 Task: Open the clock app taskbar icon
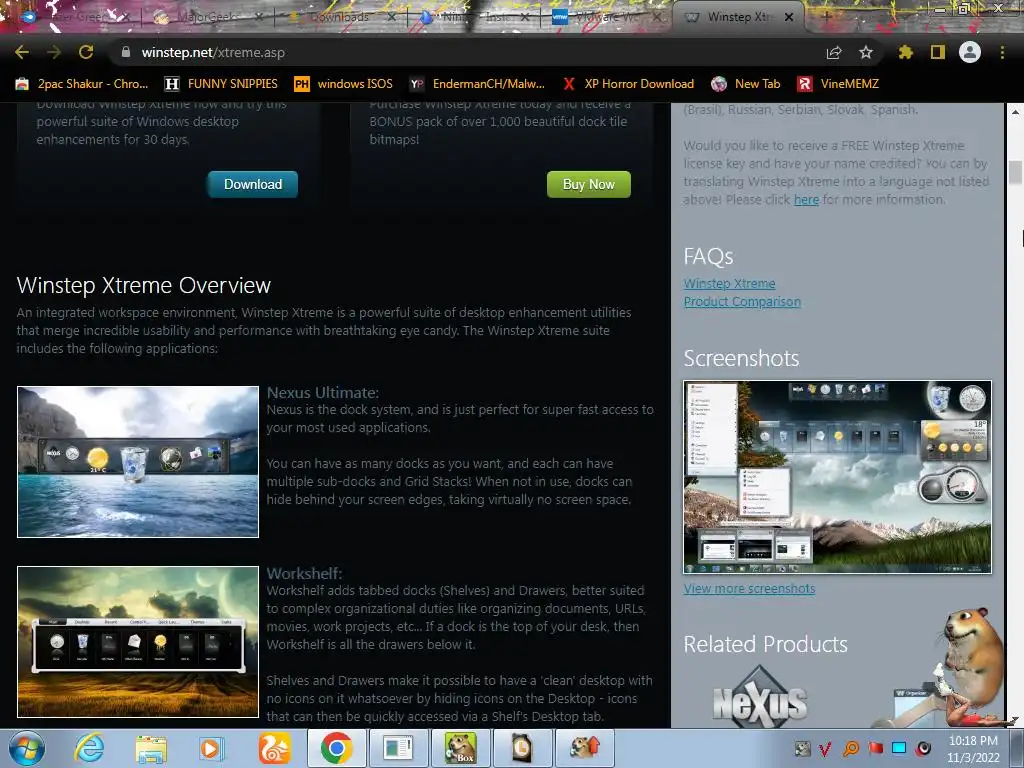click(x=522, y=748)
